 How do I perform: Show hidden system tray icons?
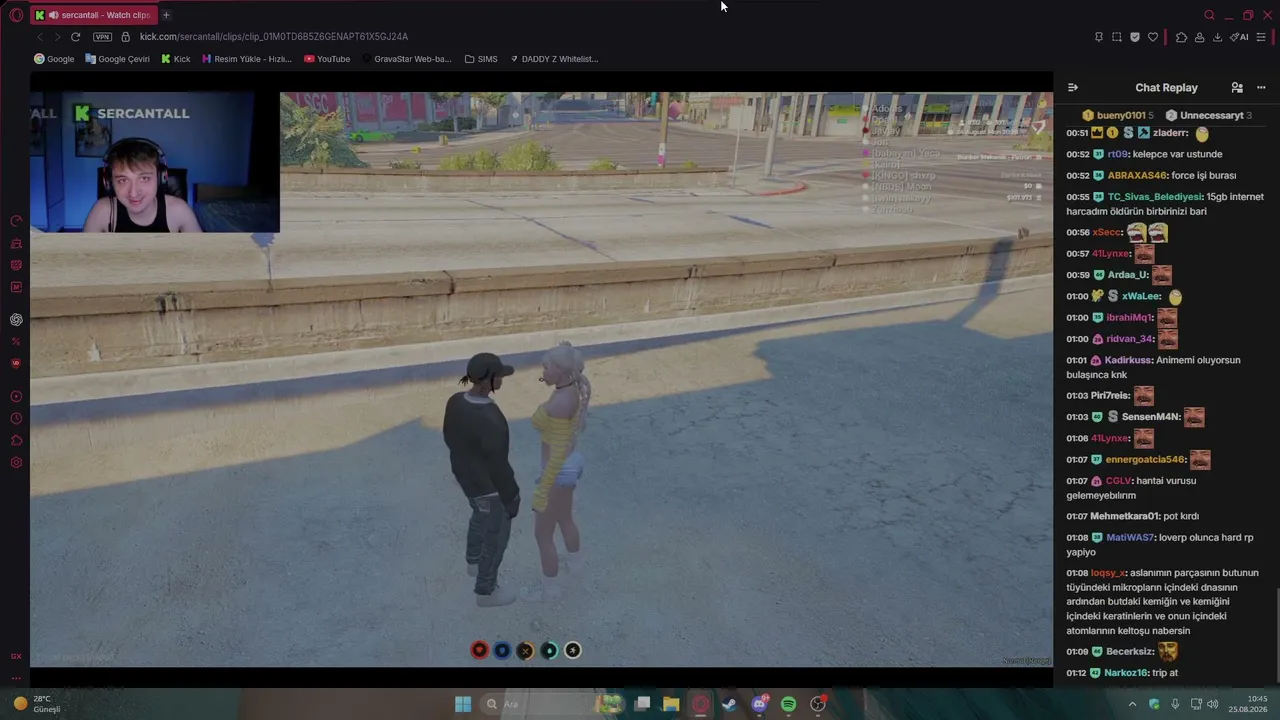1132,704
